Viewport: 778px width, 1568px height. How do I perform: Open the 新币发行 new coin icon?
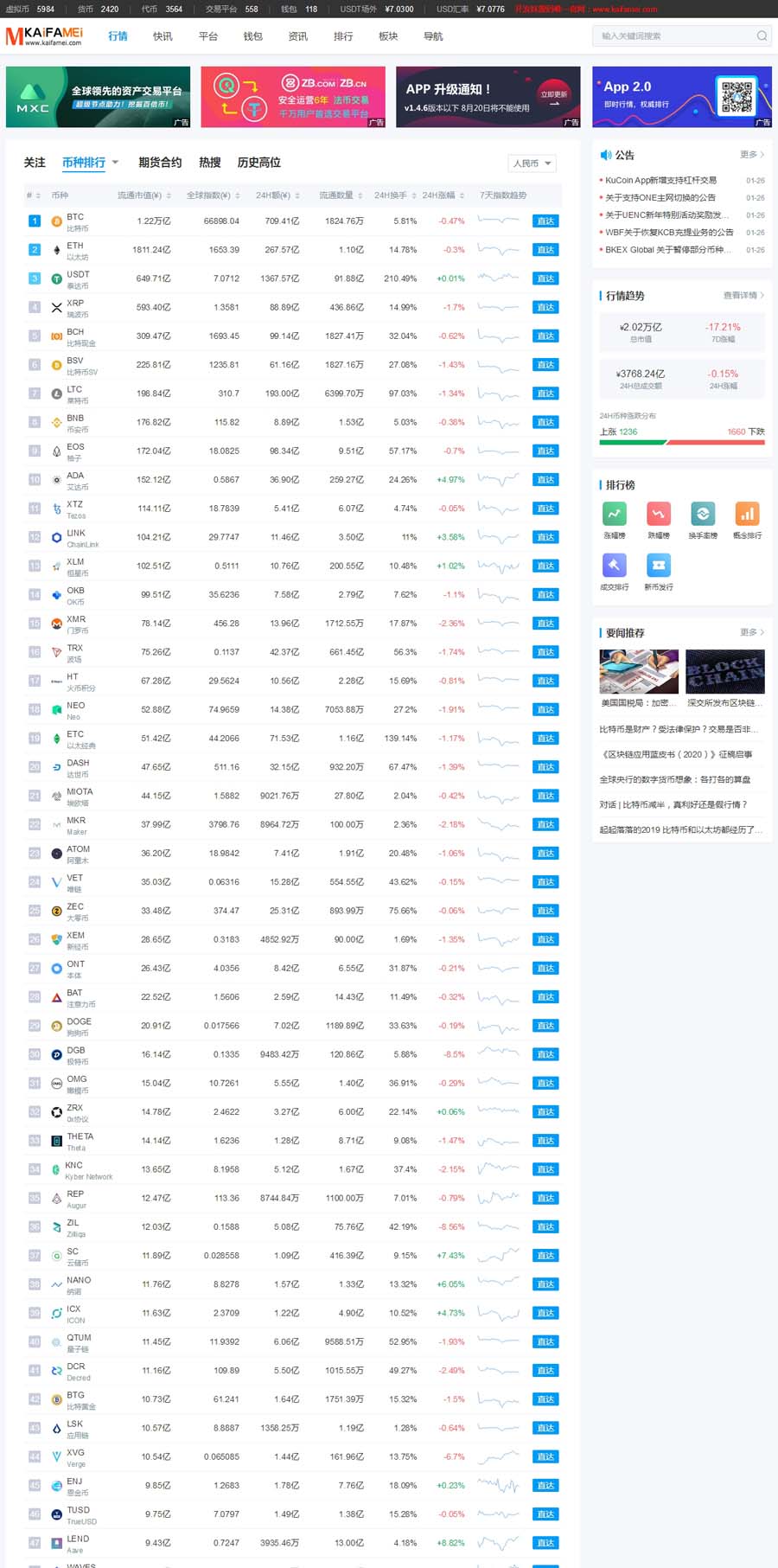coord(659,566)
